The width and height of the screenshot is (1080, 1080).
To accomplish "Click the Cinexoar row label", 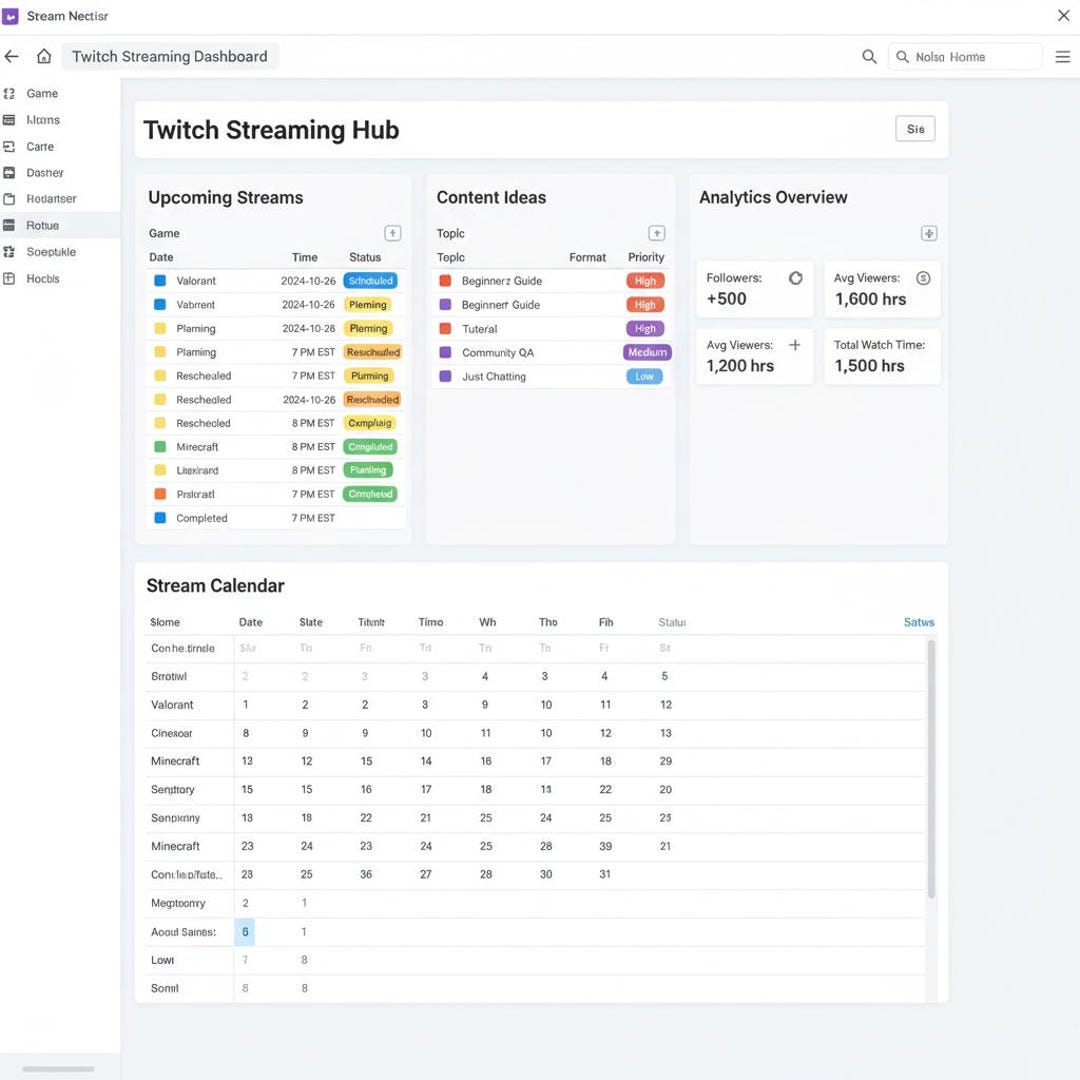I will (172, 734).
